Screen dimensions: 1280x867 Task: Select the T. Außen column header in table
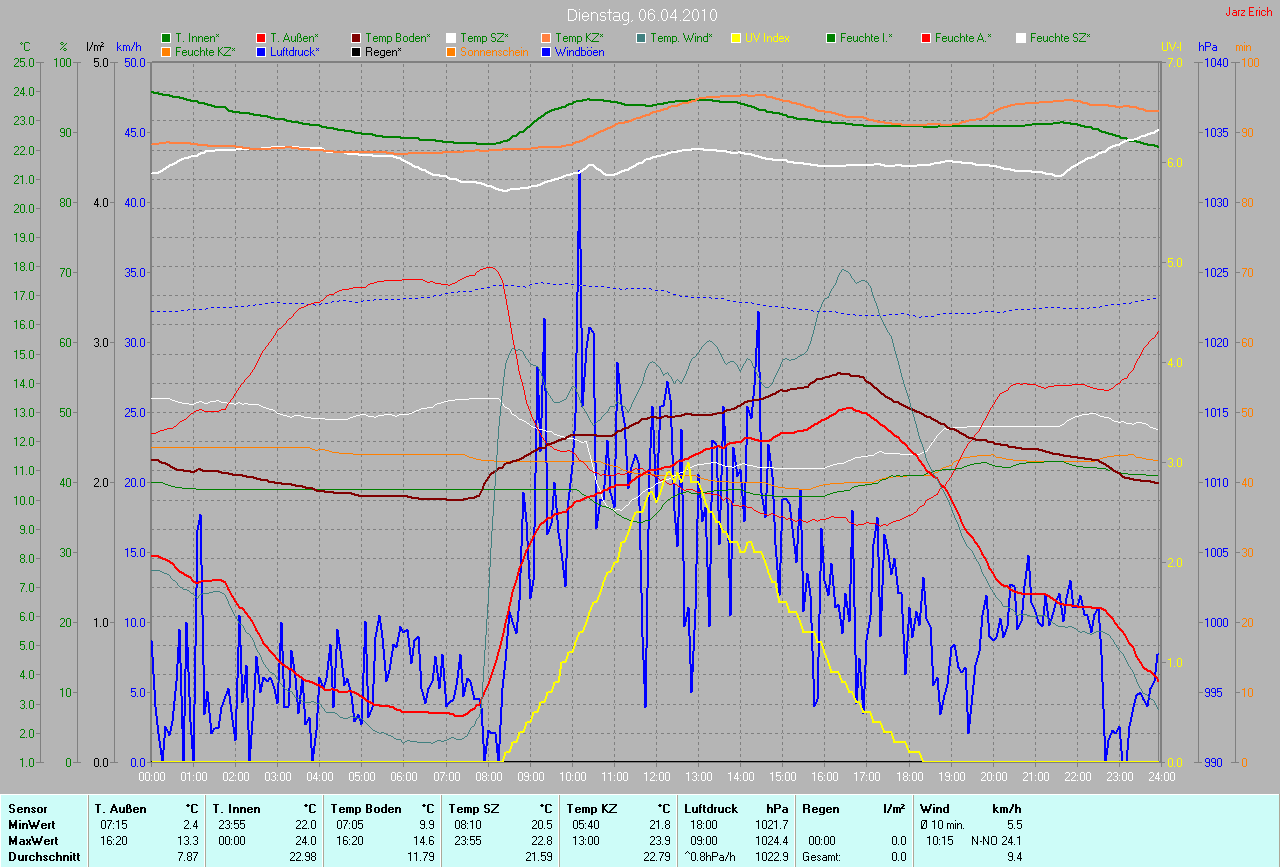click(121, 808)
